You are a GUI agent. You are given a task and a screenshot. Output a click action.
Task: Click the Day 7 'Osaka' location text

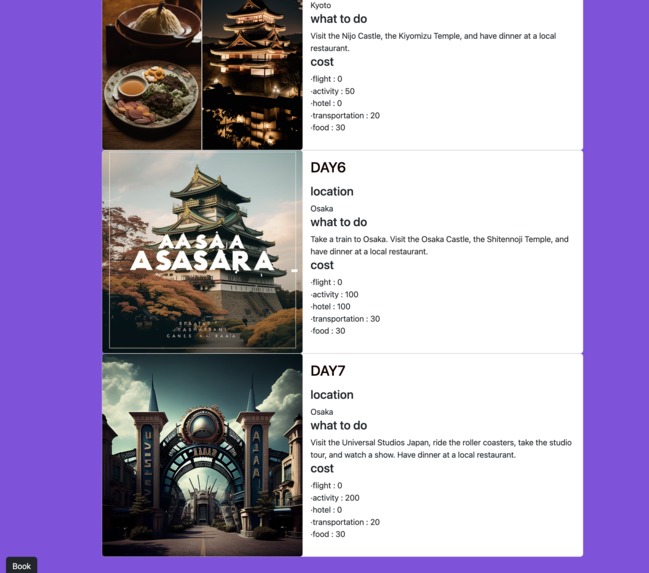click(x=322, y=412)
